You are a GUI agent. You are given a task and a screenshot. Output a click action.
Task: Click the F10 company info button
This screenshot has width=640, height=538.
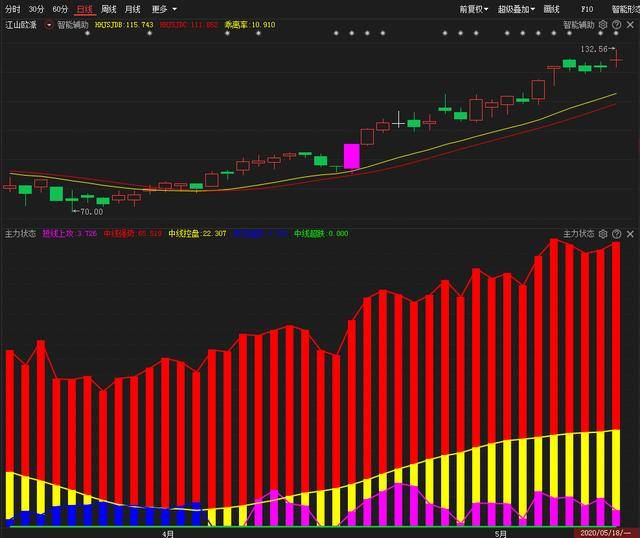(x=587, y=8)
